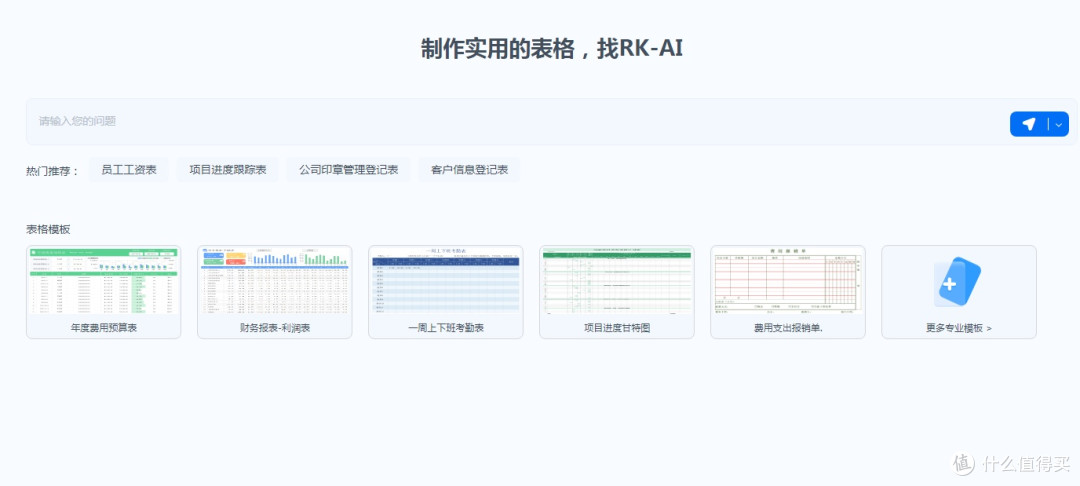
Task: Open the 年度费用预算表 template thumbnail
Action: pyautogui.click(x=103, y=282)
